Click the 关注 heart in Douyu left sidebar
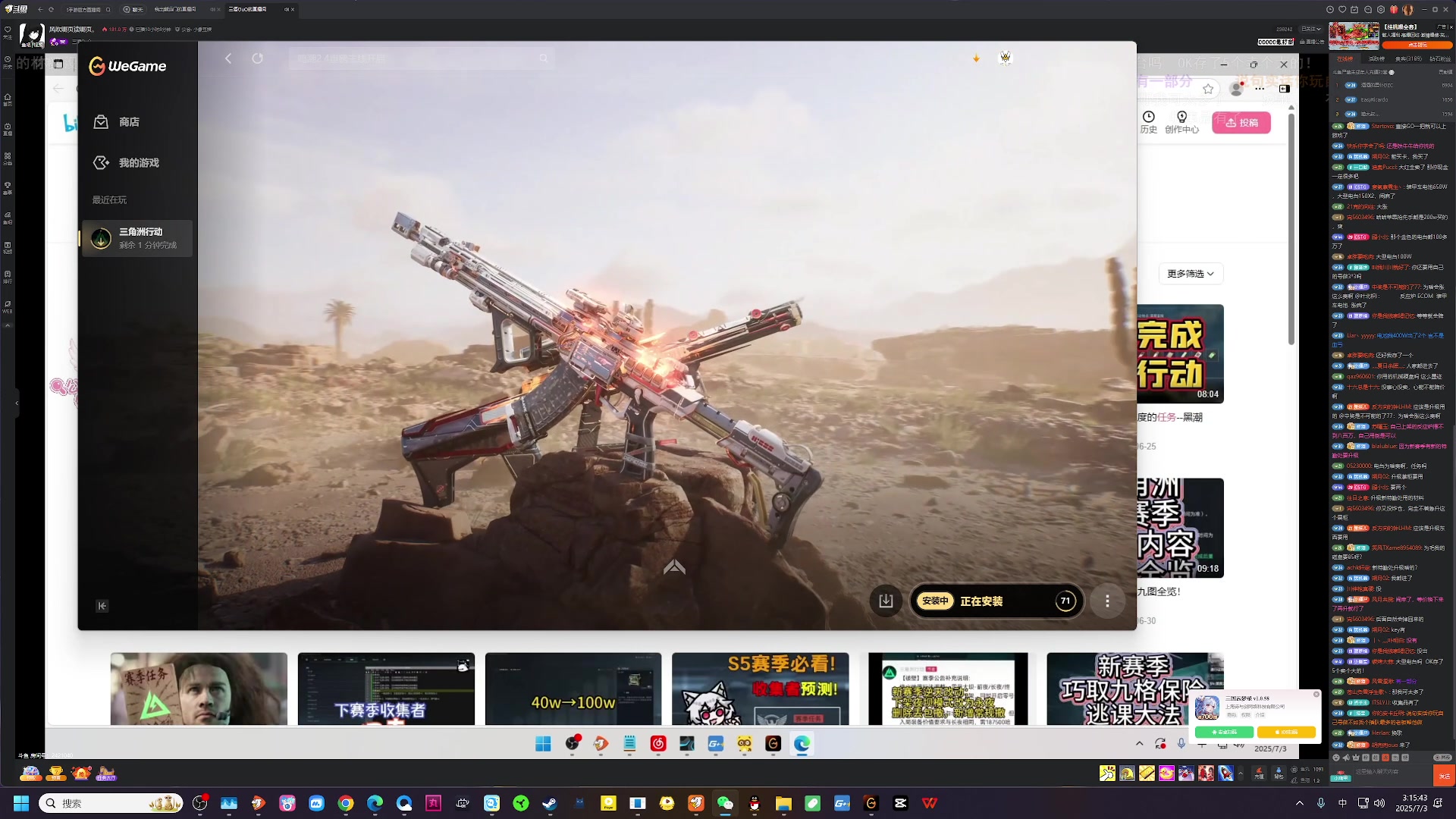1456x819 pixels. tap(7, 31)
